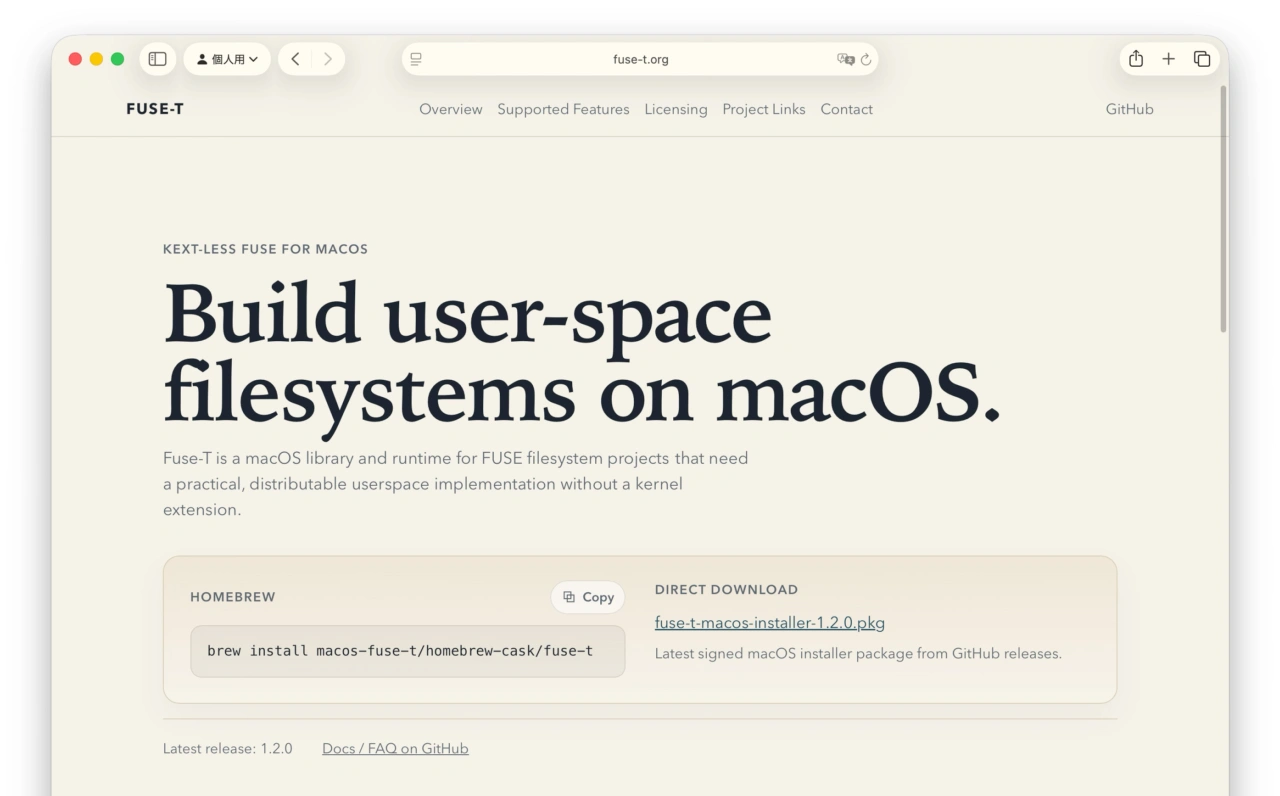1280x796 pixels.
Task: Open Docs / FAQ on GitHub
Action: (x=395, y=748)
